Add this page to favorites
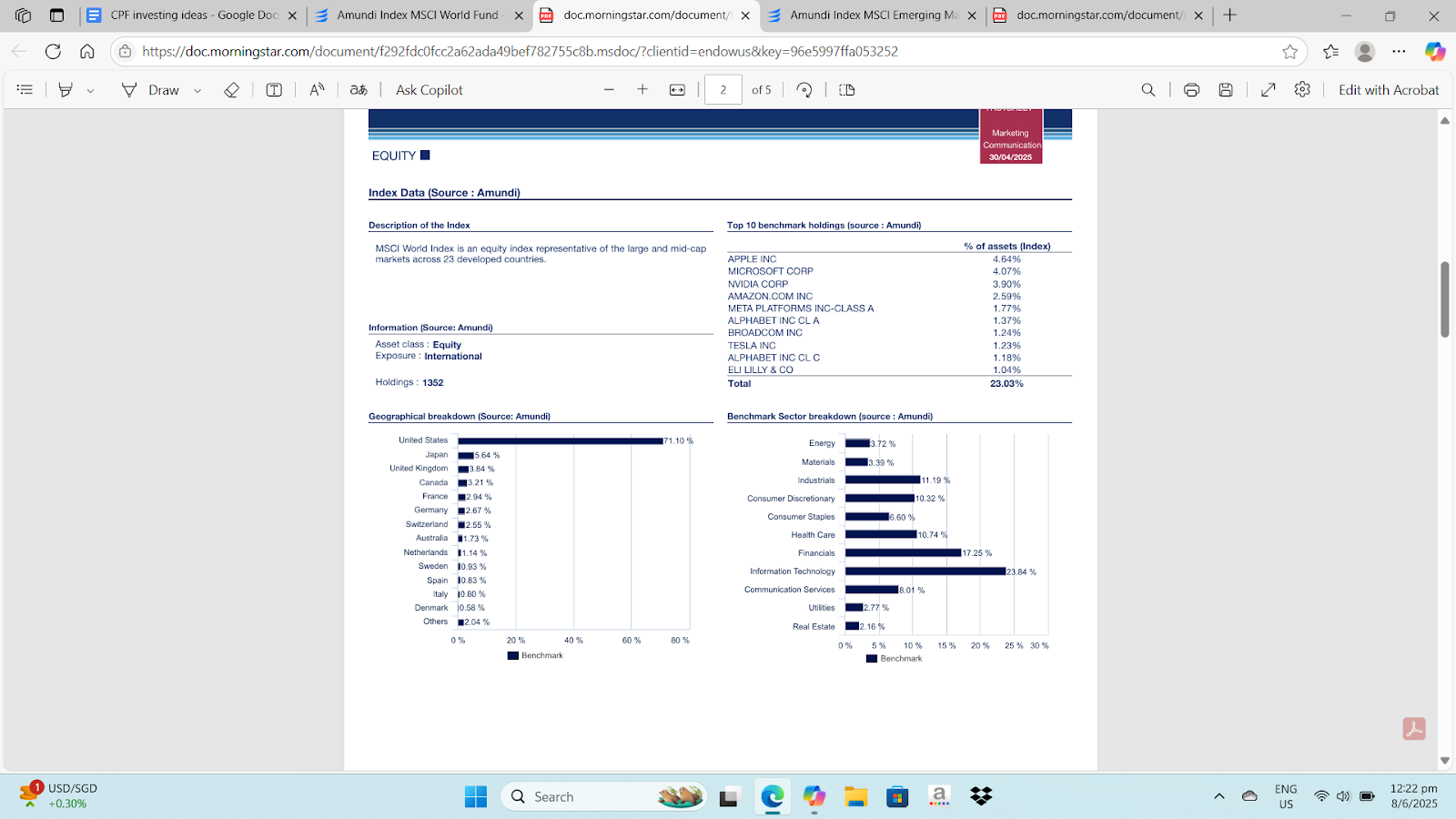The width and height of the screenshot is (1456, 819). click(x=1289, y=52)
